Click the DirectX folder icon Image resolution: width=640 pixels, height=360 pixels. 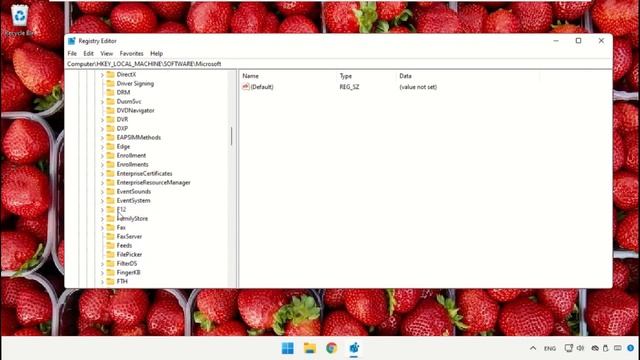pos(110,74)
